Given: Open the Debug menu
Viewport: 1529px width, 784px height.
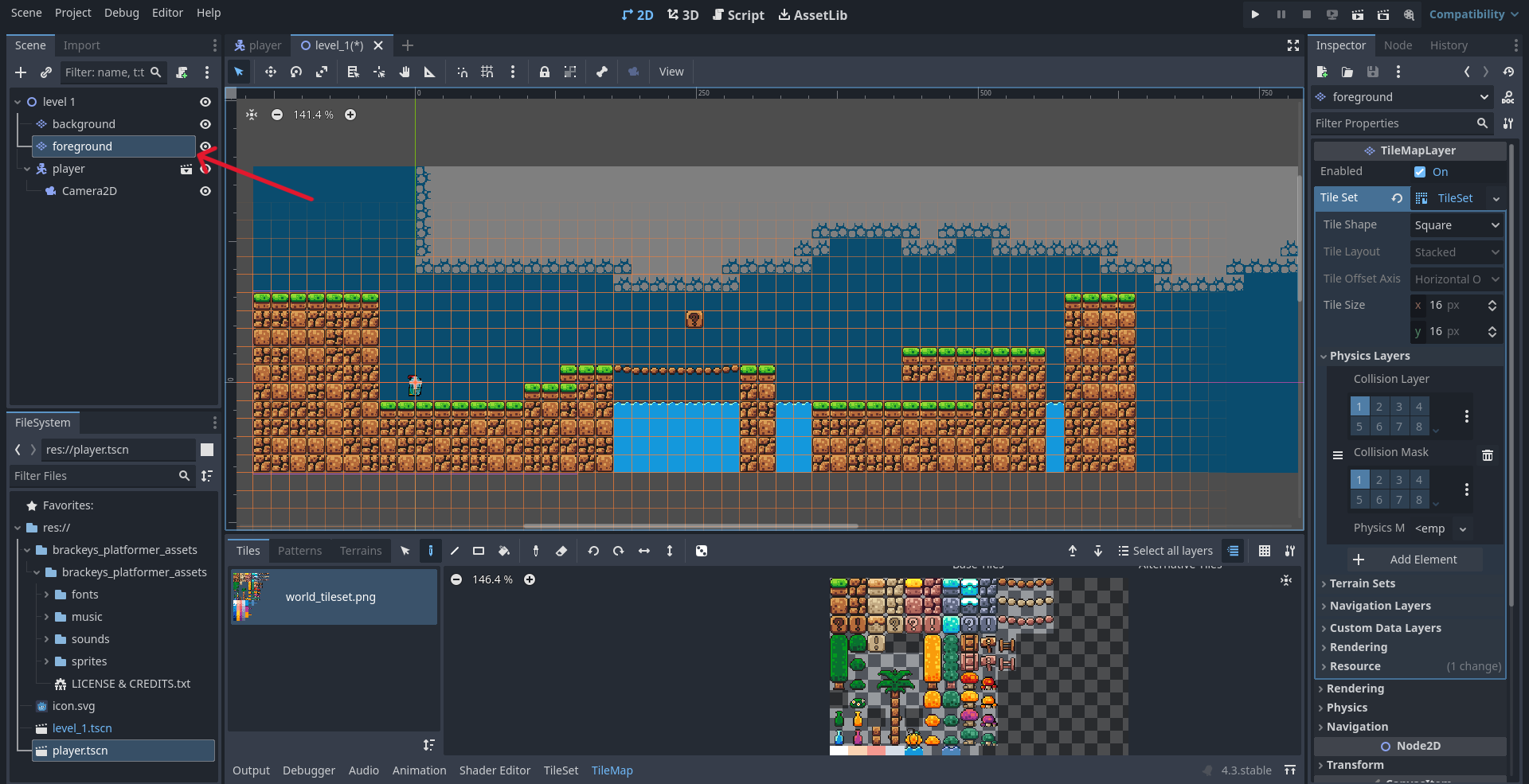Looking at the screenshot, I should point(122,13).
